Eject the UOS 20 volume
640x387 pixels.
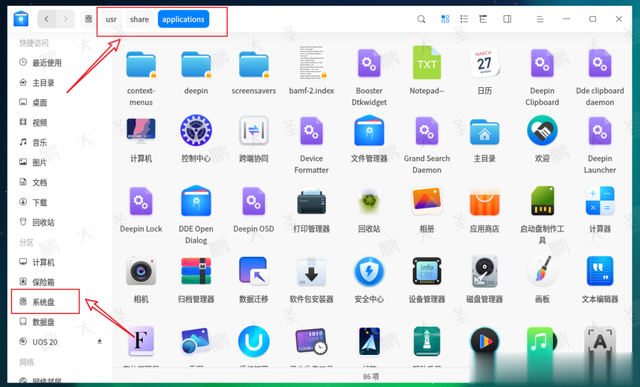(99, 341)
